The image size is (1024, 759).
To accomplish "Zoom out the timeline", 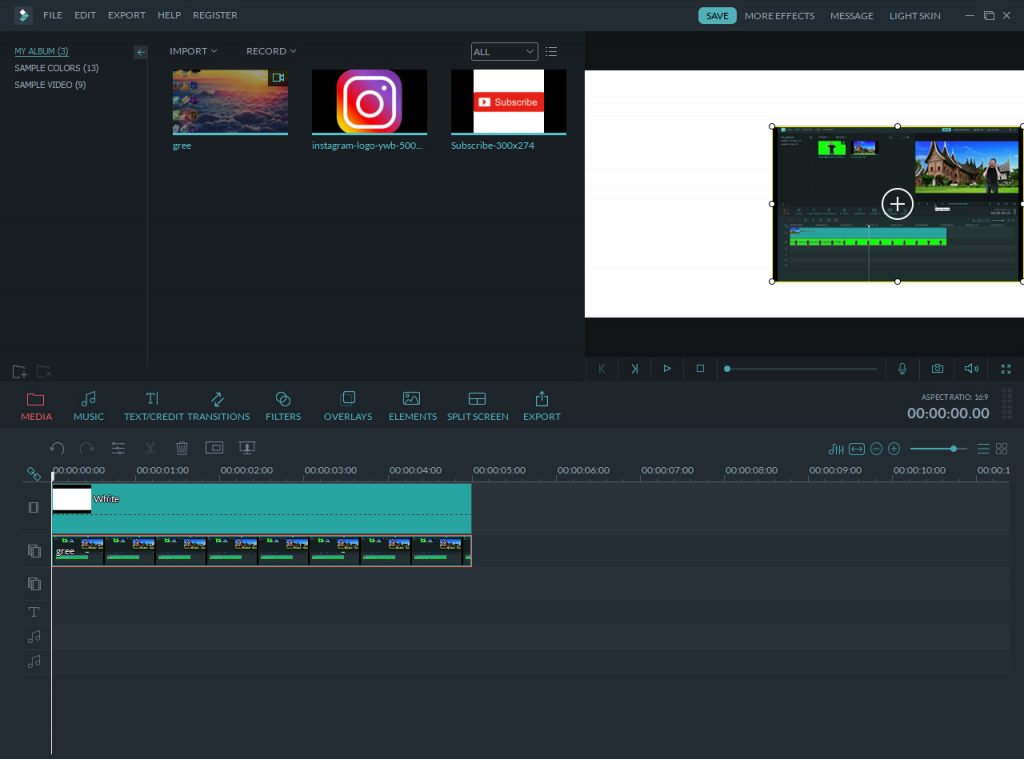I will coord(876,449).
